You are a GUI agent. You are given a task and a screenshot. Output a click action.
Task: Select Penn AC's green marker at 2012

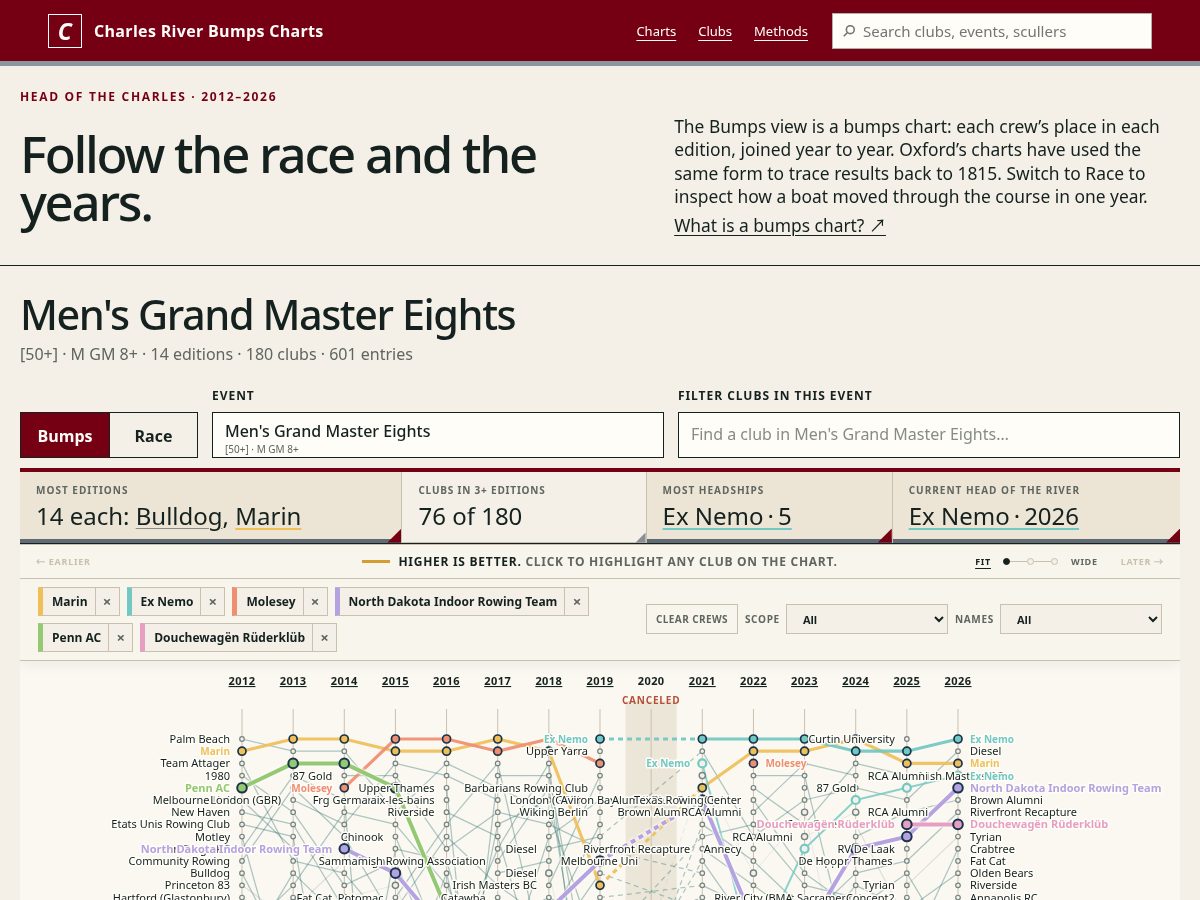[x=242, y=788]
